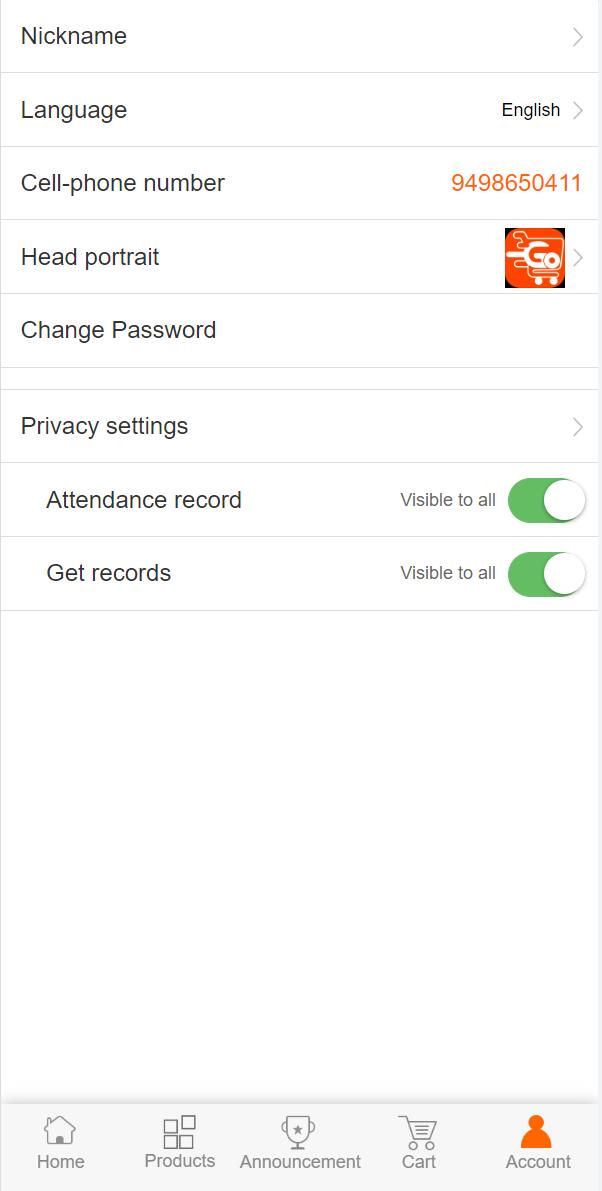Screen dimensions: 602x1191
Task: Open the shopping Cart icon
Action: (x=419, y=1132)
